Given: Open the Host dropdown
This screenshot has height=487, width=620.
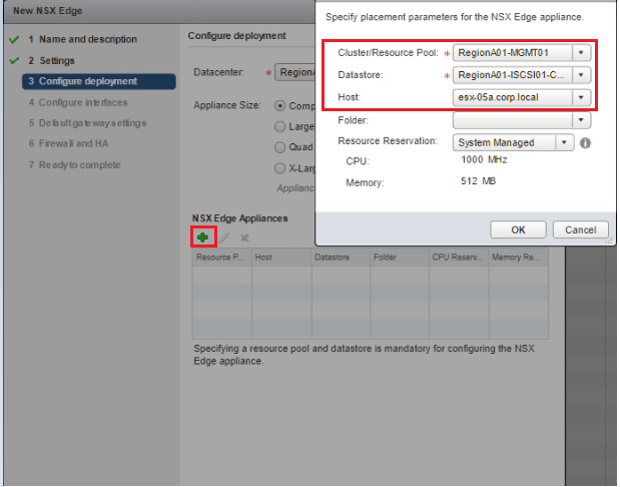Looking at the screenshot, I should 522,97.
